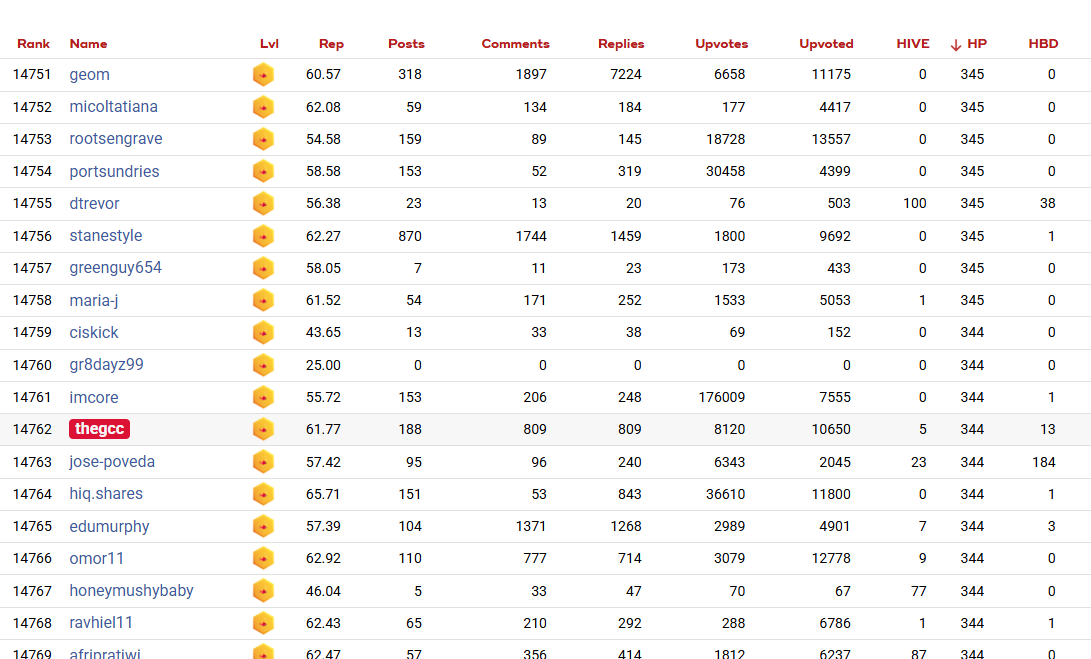Click the level badge icon for geom

(263, 75)
